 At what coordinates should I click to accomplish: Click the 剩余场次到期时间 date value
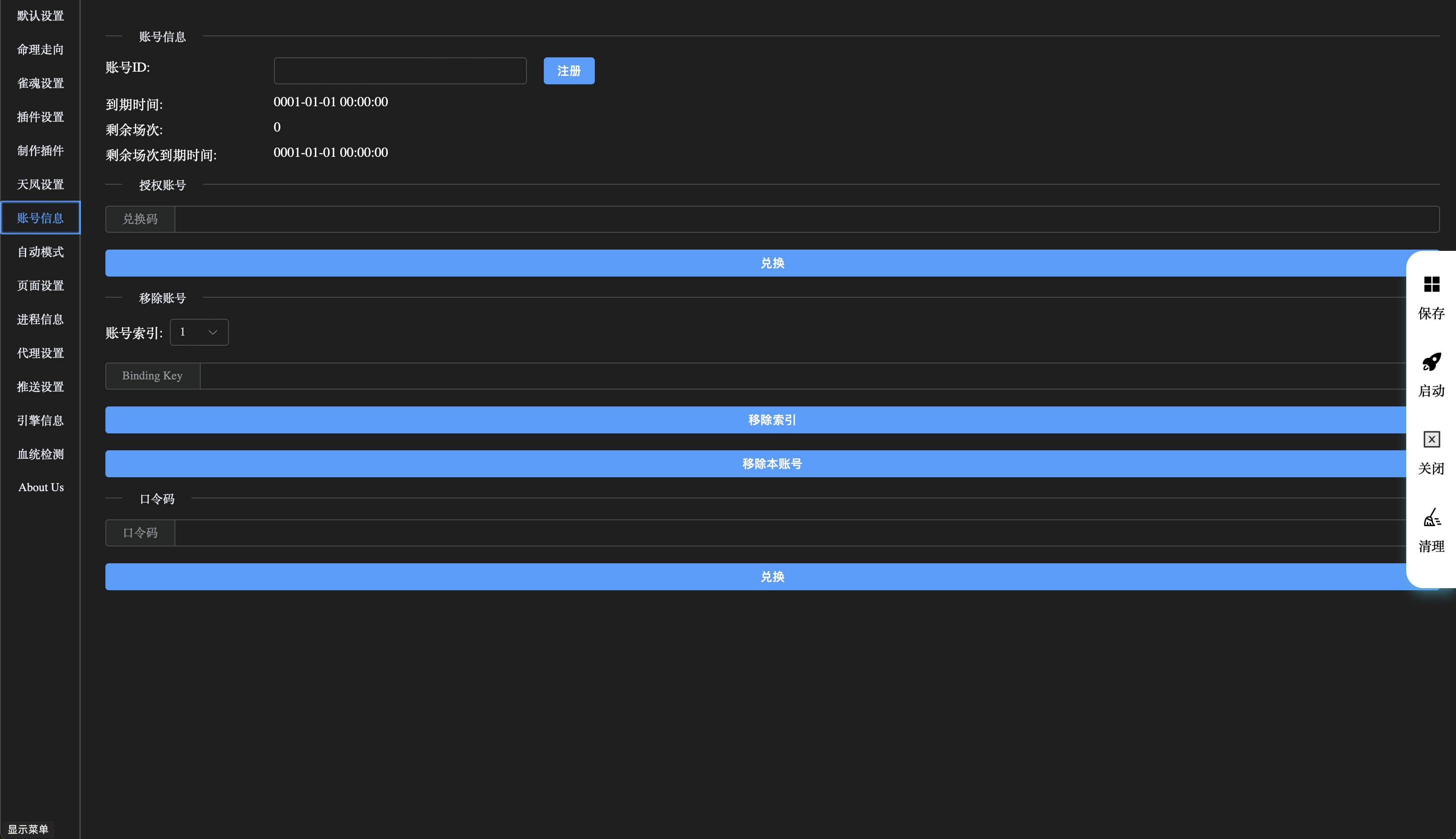[330, 153]
